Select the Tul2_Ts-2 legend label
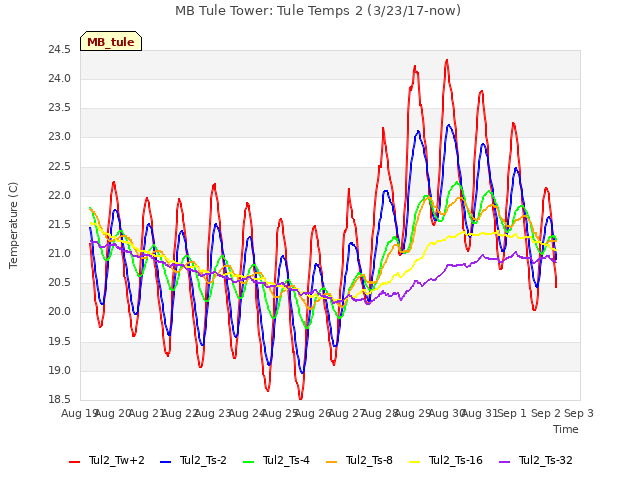 [203, 460]
